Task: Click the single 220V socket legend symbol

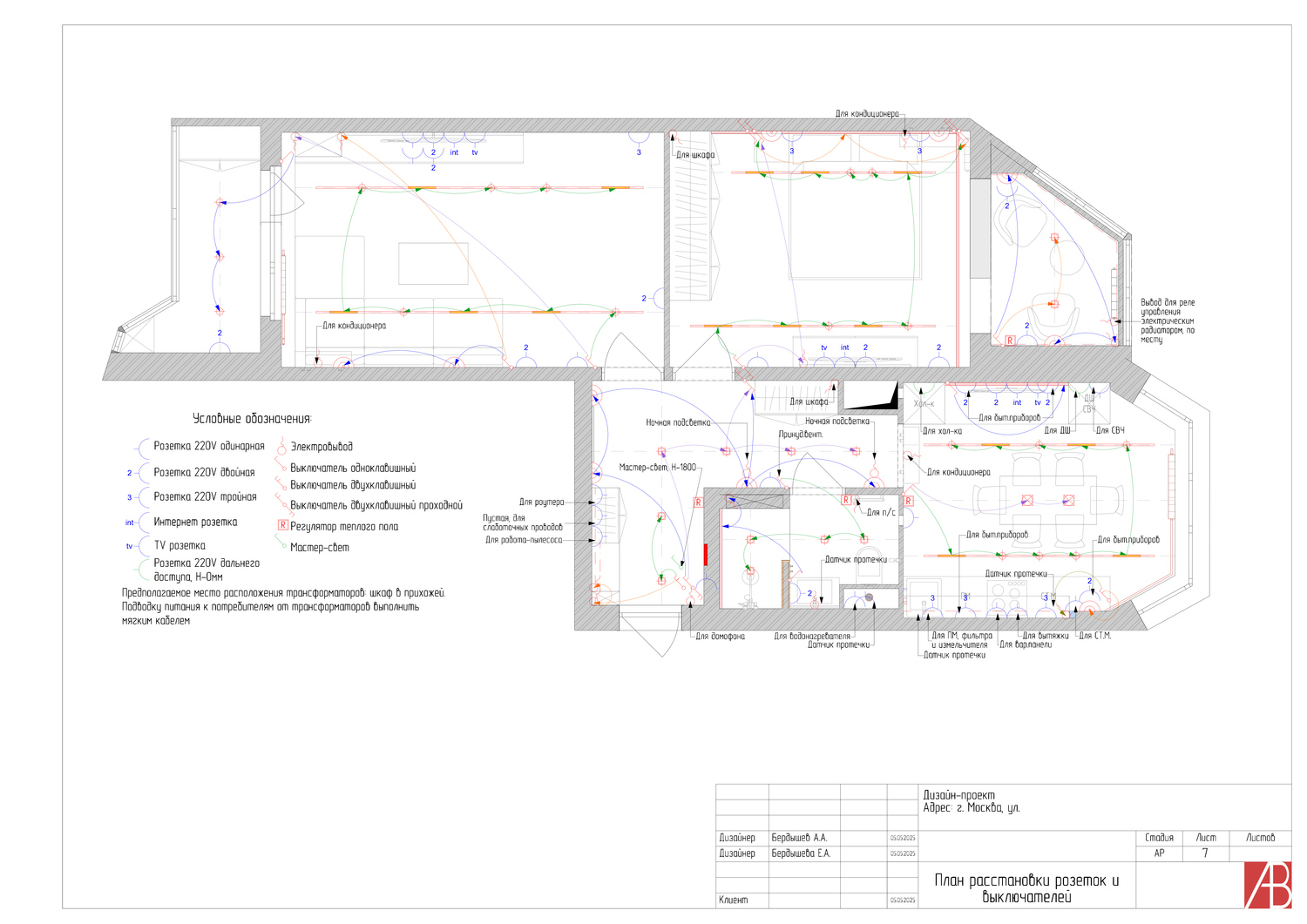Action: (x=141, y=447)
